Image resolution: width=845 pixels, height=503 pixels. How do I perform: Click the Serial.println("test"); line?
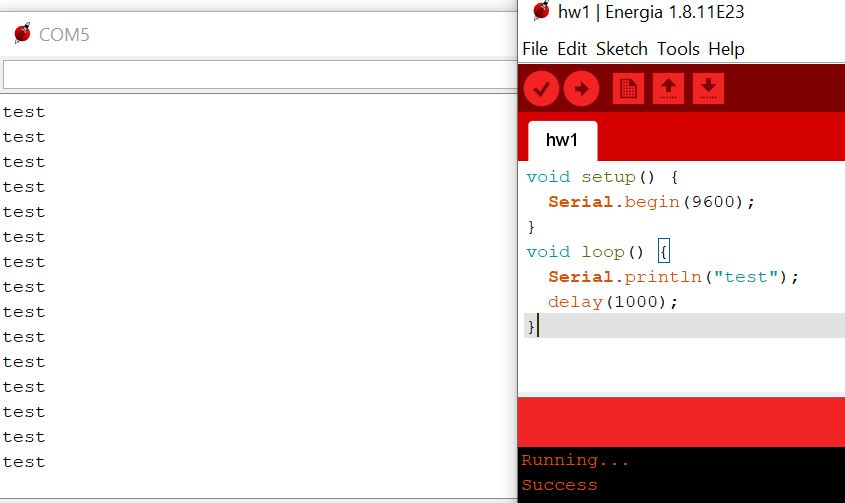(x=673, y=277)
